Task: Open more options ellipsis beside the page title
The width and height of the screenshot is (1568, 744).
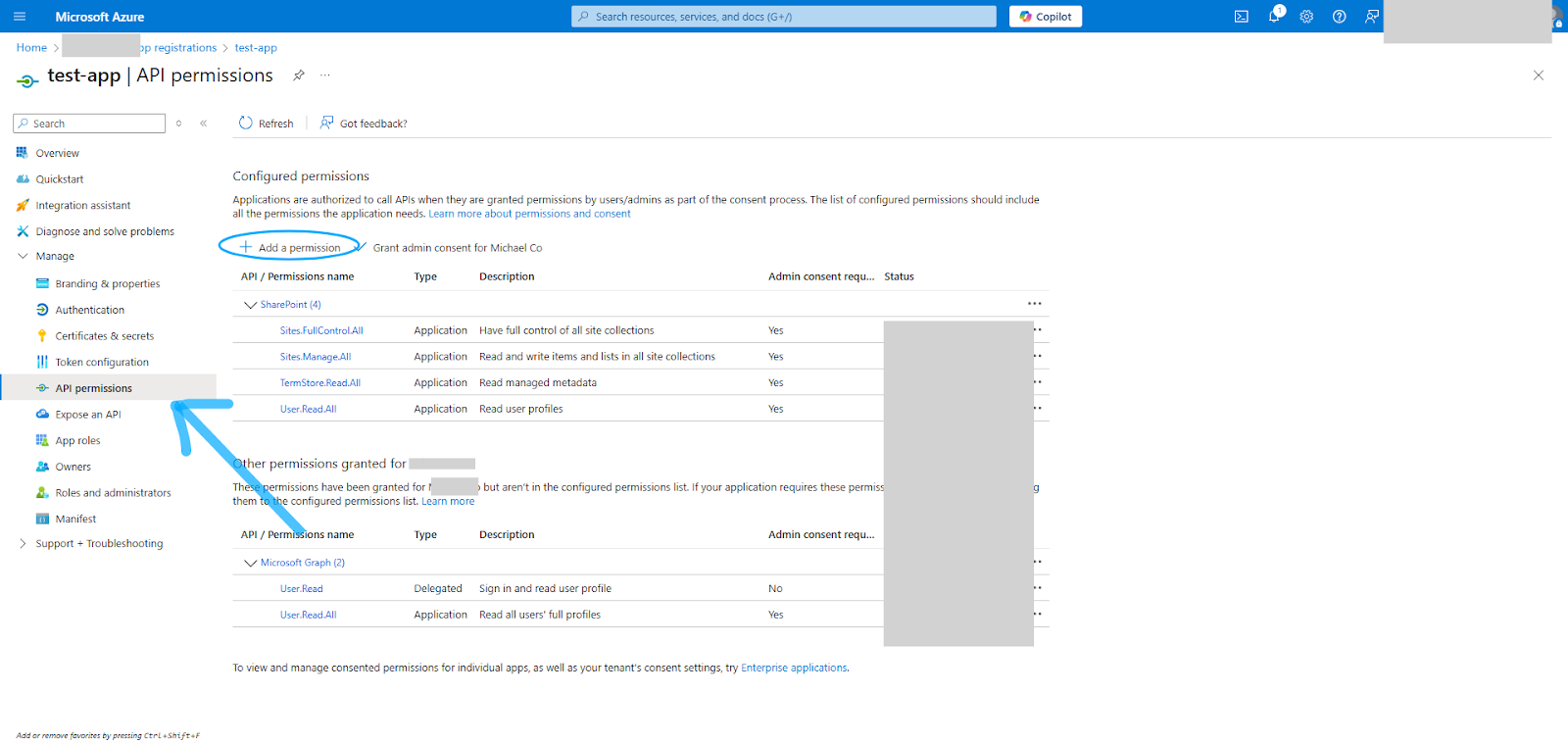Action: (x=324, y=75)
